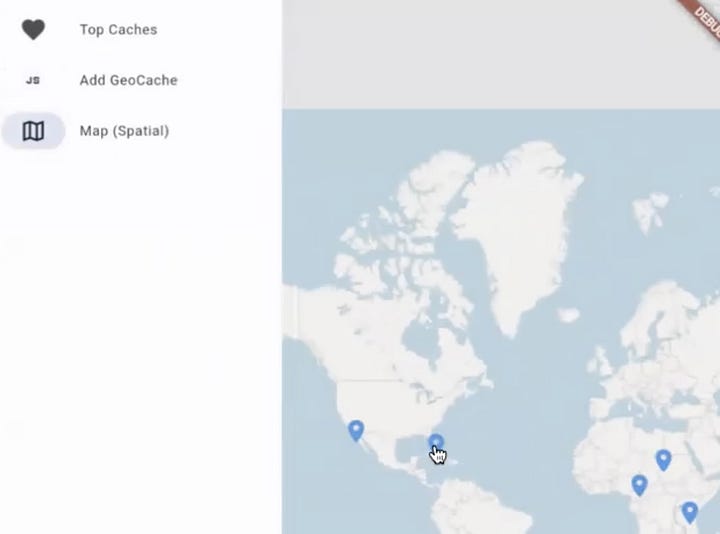Click the map pin on the Mexico west coast
Screen dimensions: 720x534
pos(356,431)
